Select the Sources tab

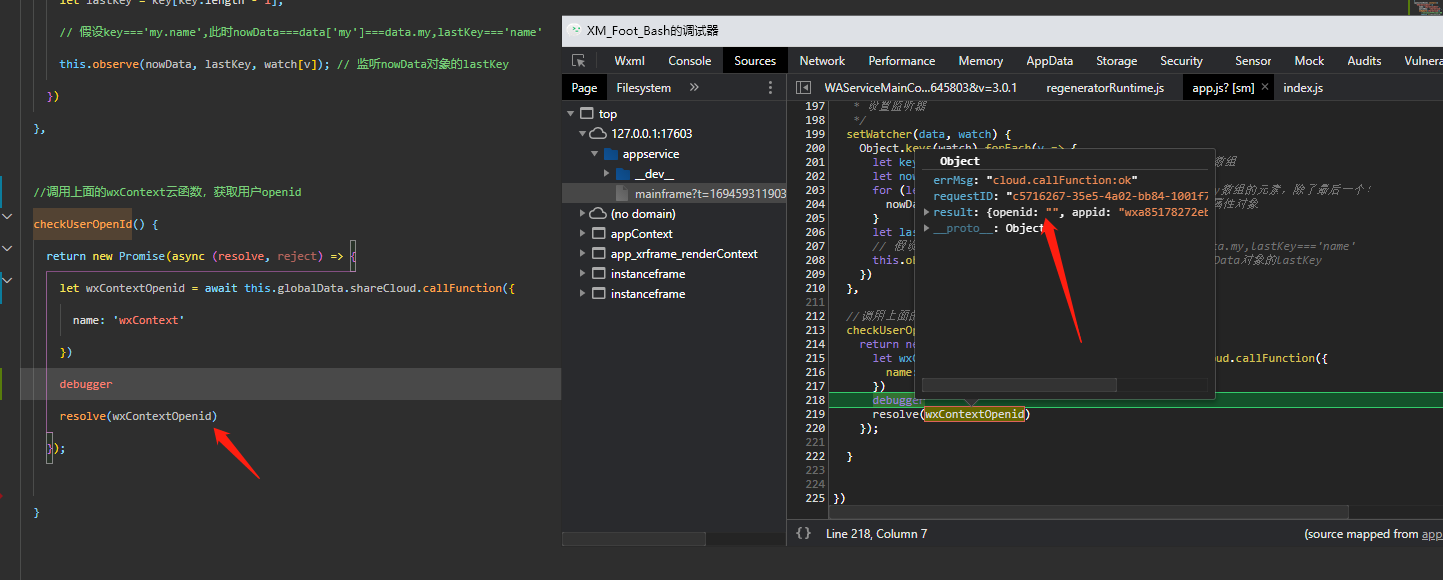(755, 61)
